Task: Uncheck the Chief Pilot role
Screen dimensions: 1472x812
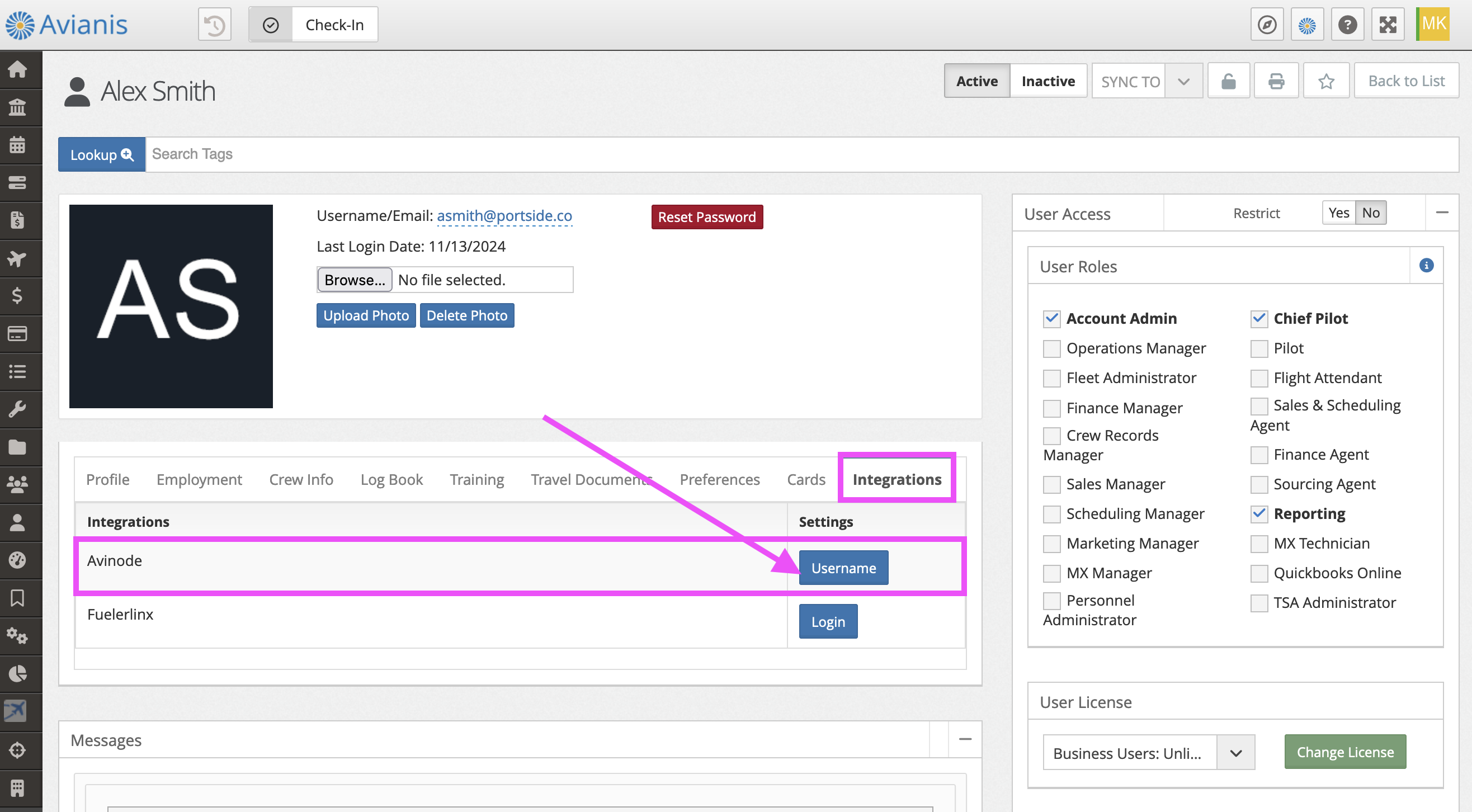Action: click(1259, 319)
